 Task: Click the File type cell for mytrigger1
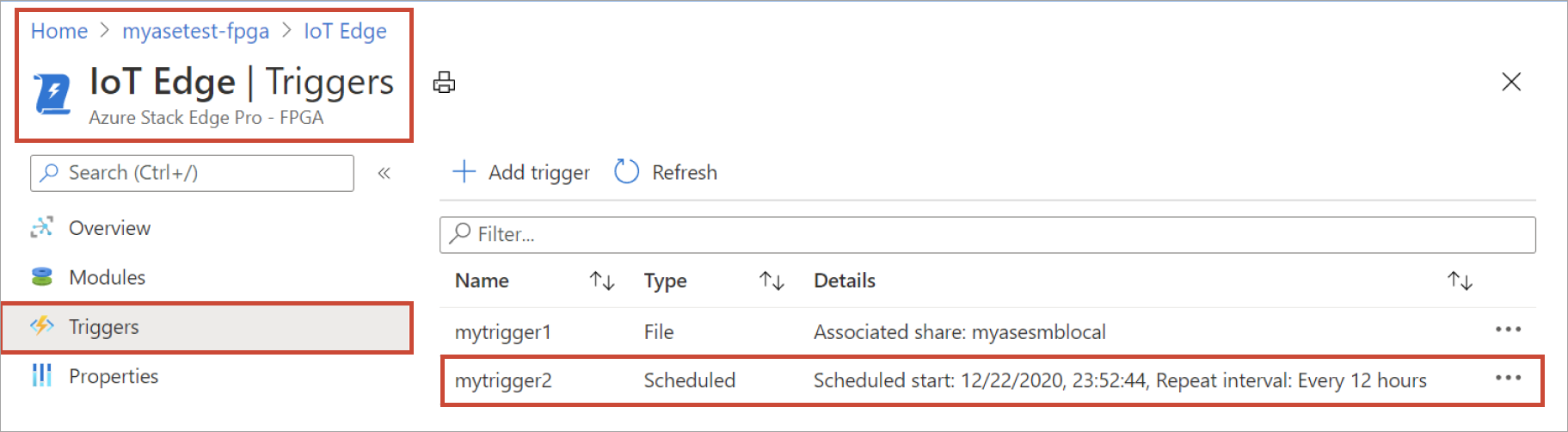click(x=659, y=332)
